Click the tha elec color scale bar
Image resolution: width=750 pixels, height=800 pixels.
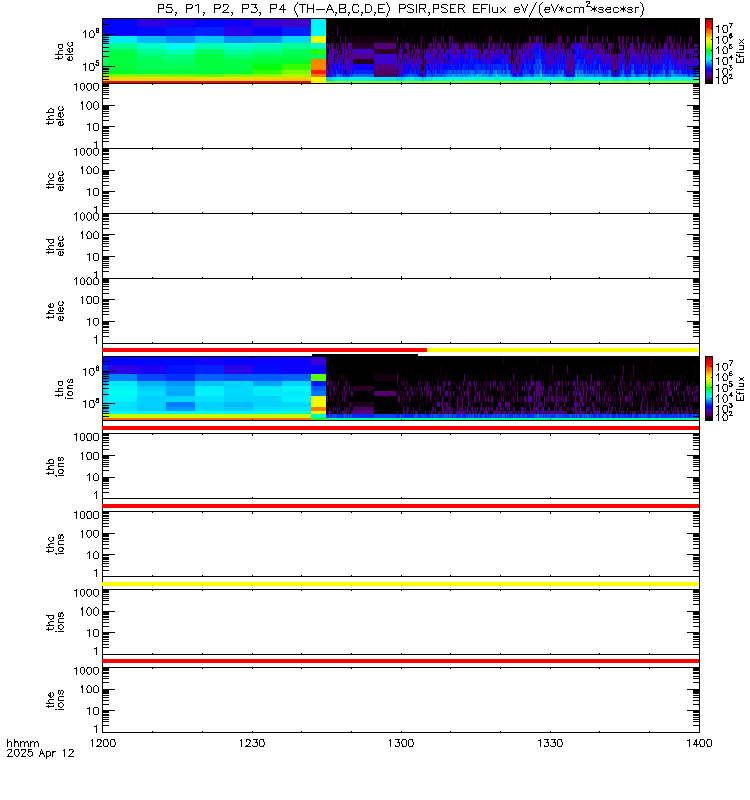click(x=709, y=51)
